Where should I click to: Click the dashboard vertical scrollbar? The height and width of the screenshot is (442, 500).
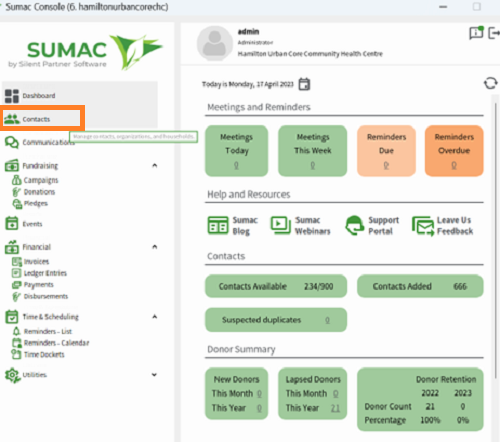point(496,240)
